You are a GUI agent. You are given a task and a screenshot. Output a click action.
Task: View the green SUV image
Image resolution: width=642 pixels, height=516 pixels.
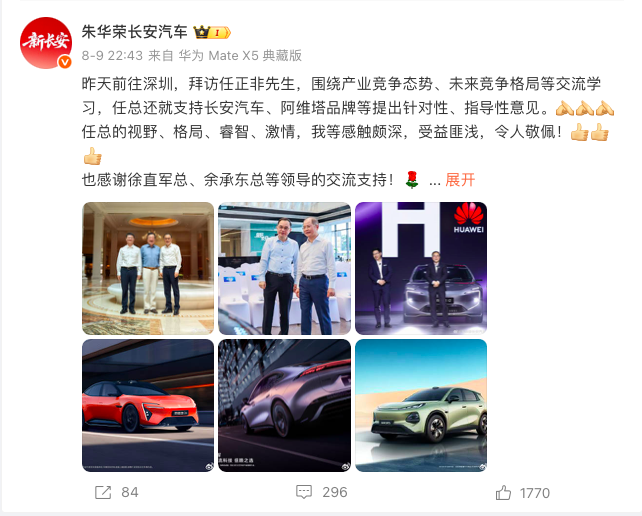click(x=421, y=405)
